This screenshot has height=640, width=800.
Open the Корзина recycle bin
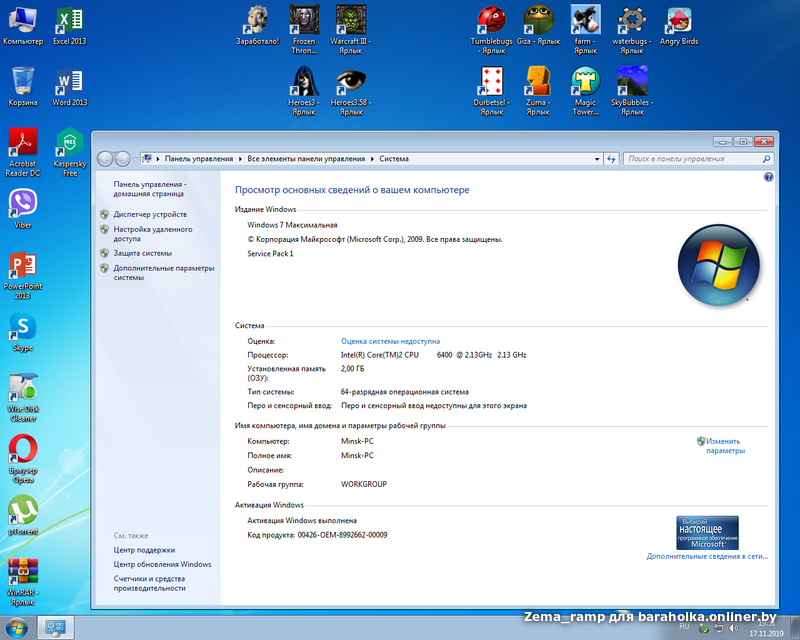[23, 87]
